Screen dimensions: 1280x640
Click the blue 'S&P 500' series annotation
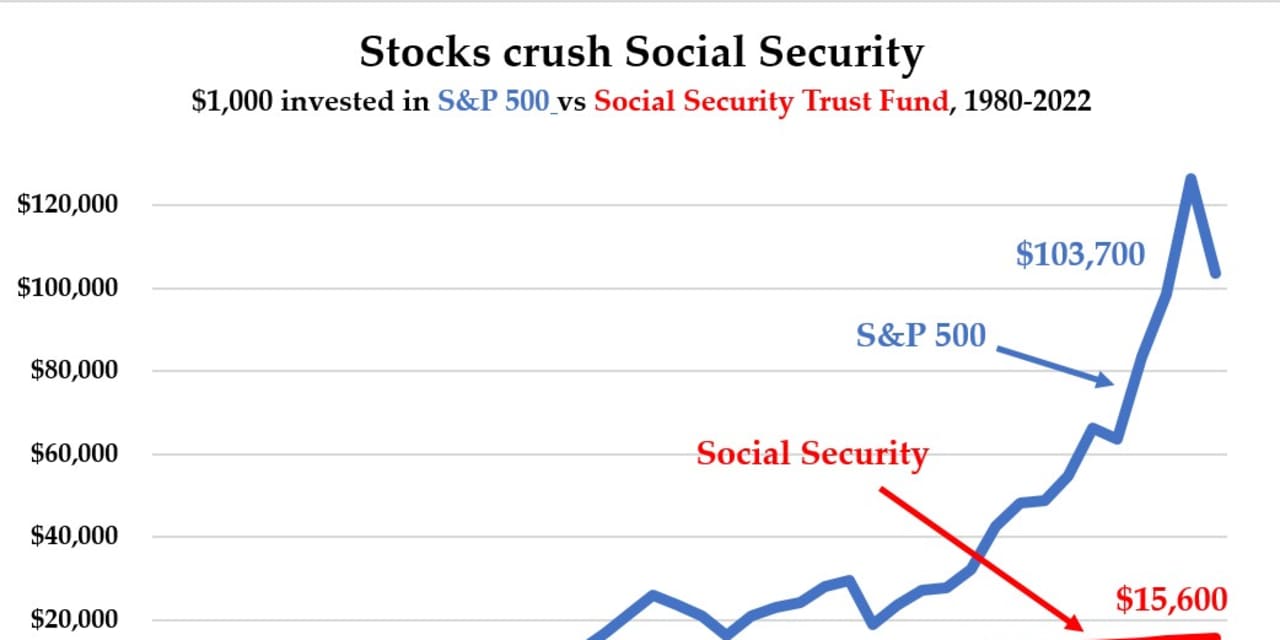point(921,335)
